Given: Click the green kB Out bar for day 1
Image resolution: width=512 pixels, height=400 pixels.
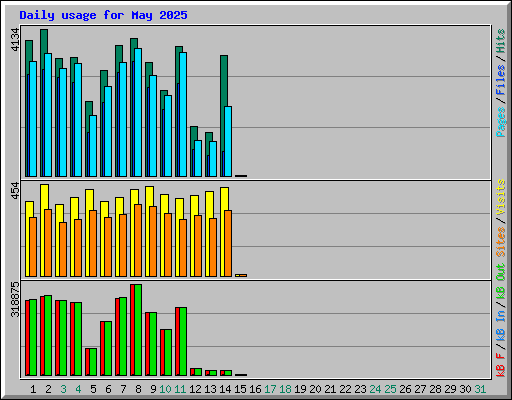Looking at the screenshot, I should (33, 338).
